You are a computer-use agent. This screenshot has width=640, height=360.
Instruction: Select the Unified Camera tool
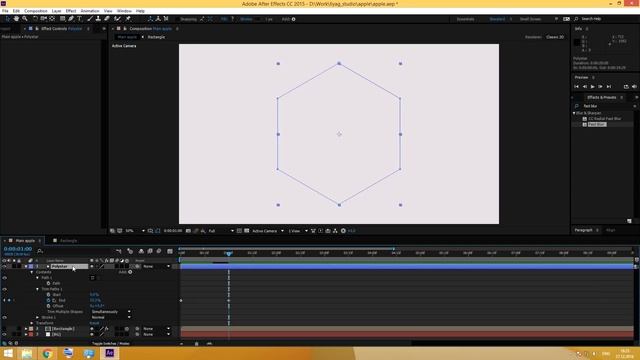coord(43,19)
